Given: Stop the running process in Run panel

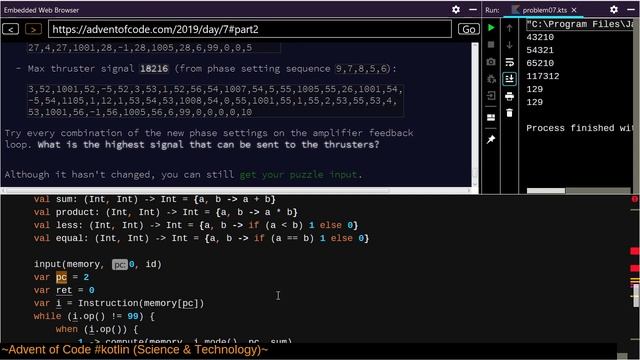Looking at the screenshot, I should click(x=491, y=44).
